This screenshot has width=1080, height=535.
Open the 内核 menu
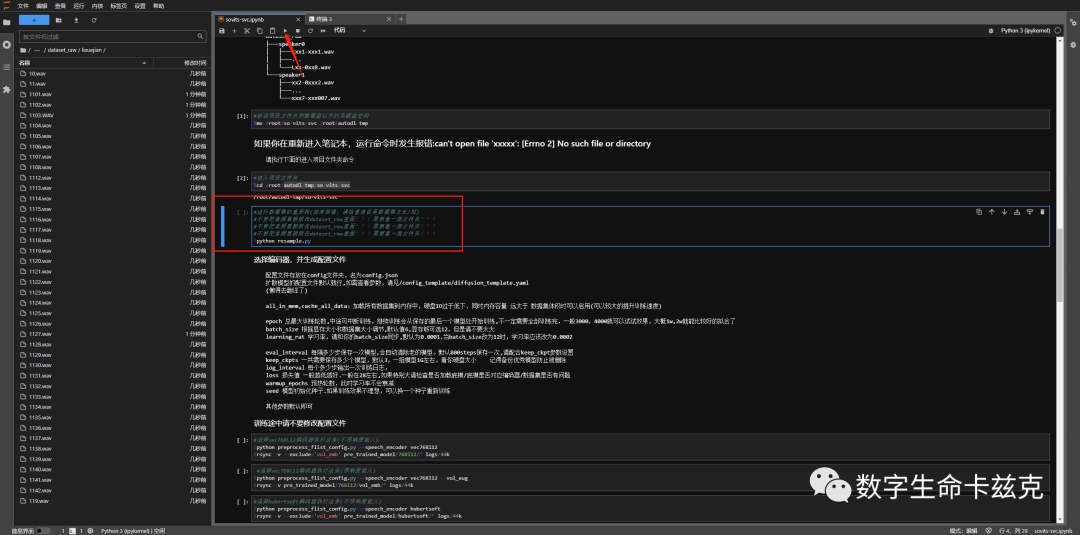pyautogui.click(x=97, y=6)
